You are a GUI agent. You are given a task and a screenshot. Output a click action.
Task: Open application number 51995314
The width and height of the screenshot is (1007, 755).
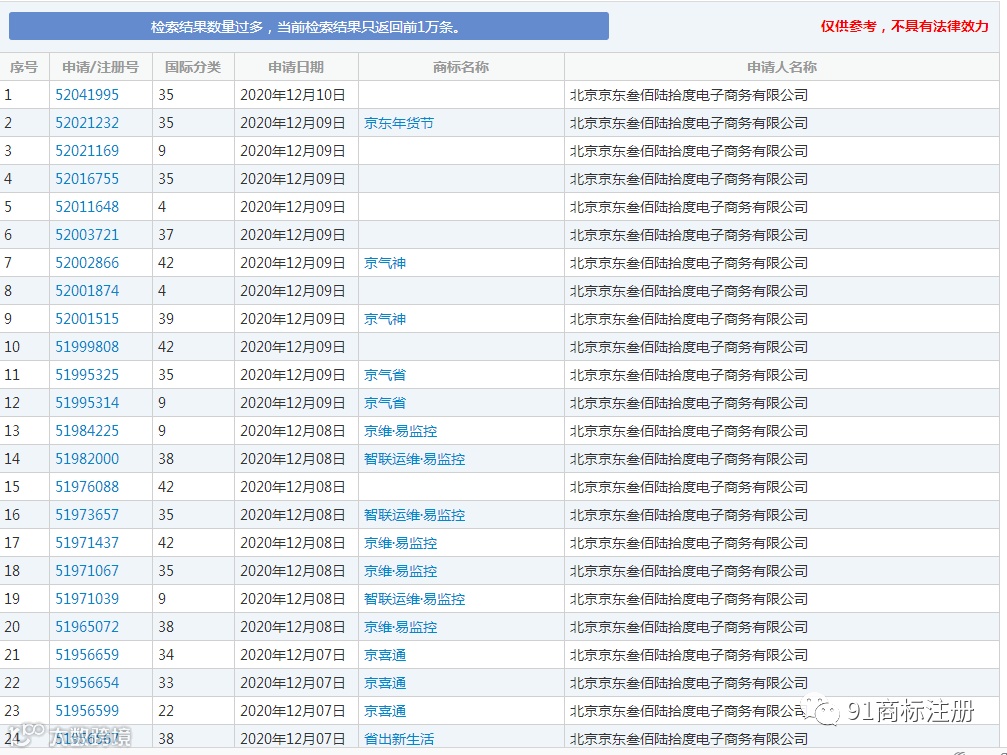tap(87, 403)
